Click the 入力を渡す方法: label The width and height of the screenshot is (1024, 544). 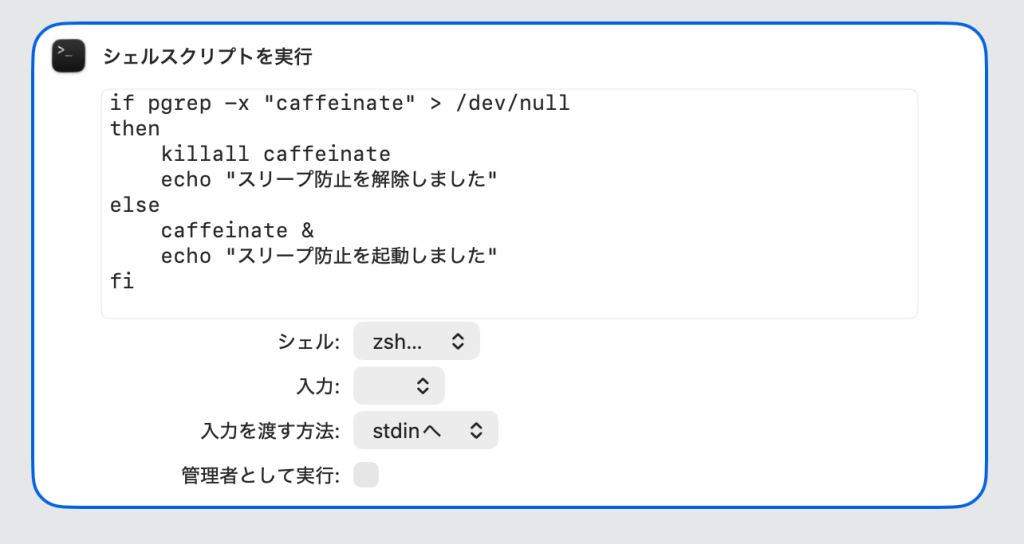click(x=270, y=431)
